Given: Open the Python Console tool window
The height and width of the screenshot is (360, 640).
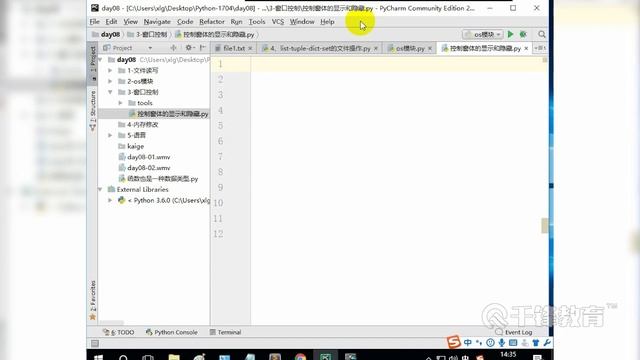Looking at the screenshot, I should coord(171,332).
